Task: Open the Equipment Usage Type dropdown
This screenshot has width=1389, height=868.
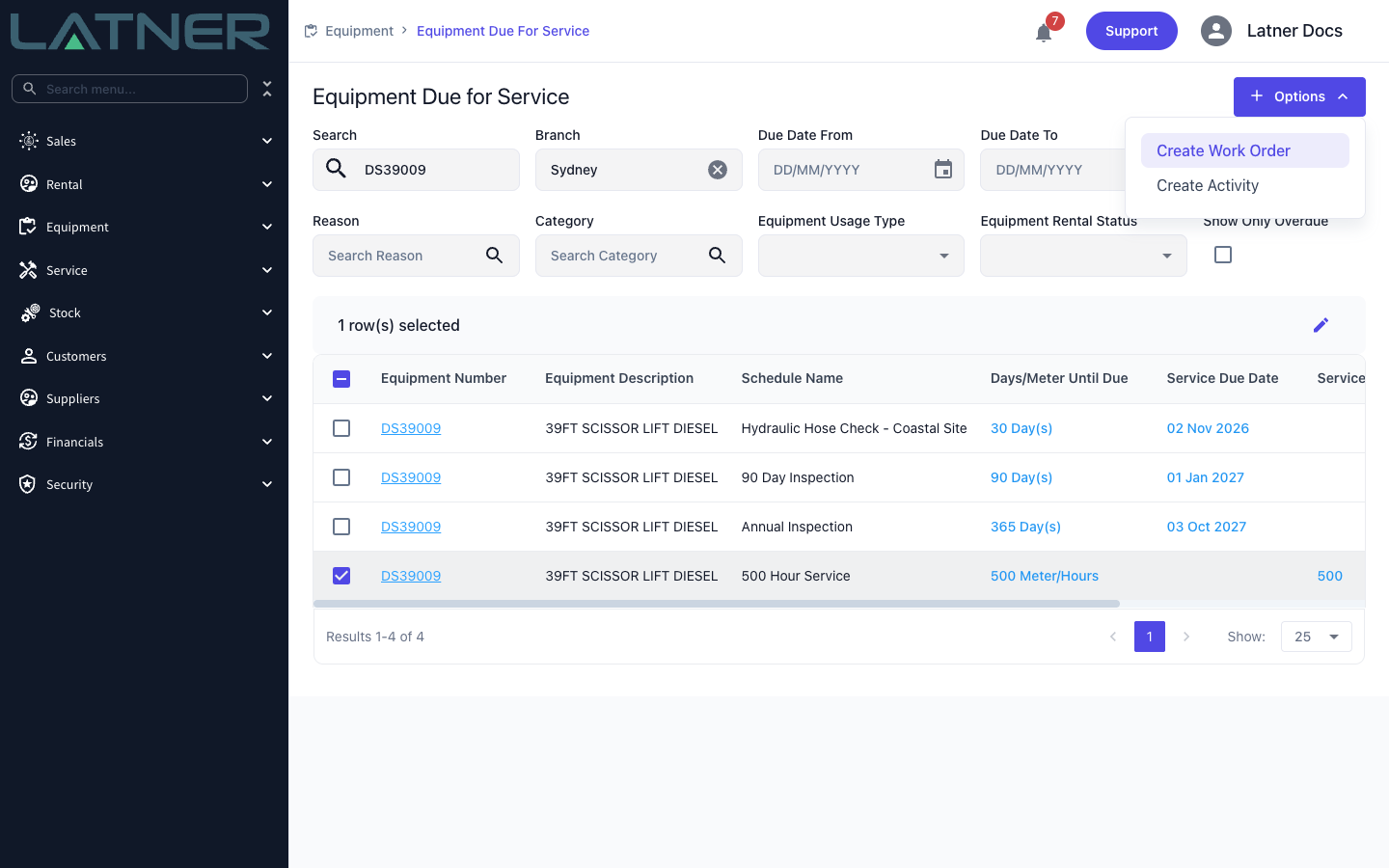Action: click(x=861, y=256)
